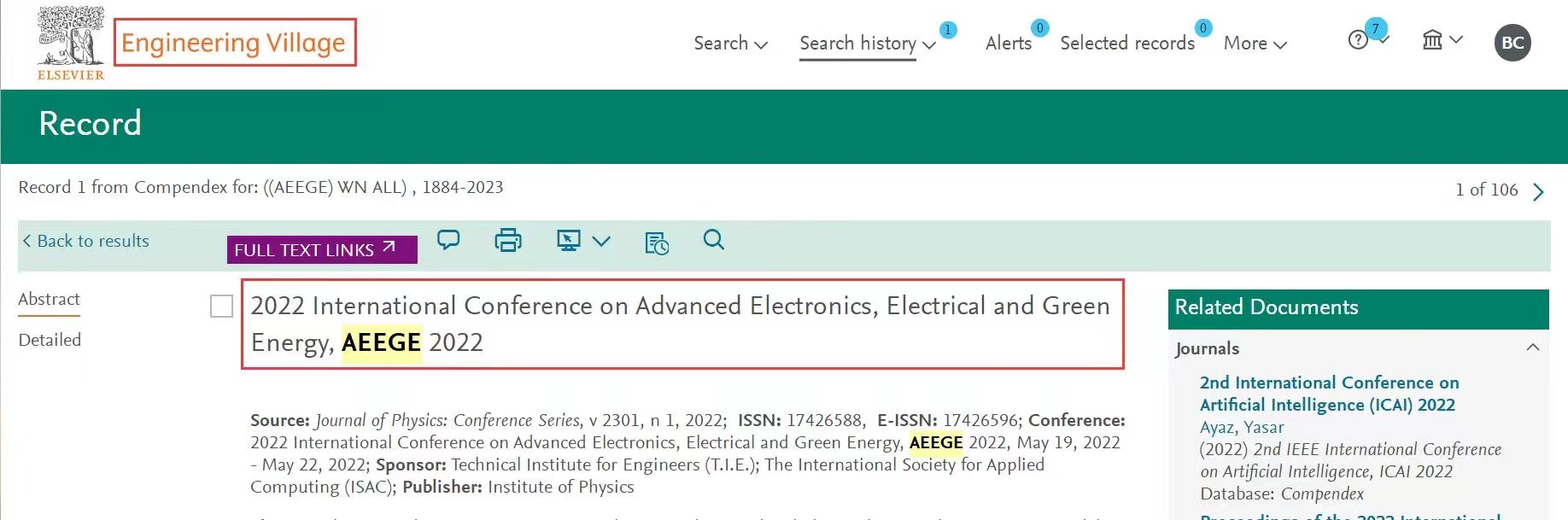Go to the next record arrow

(x=1538, y=191)
